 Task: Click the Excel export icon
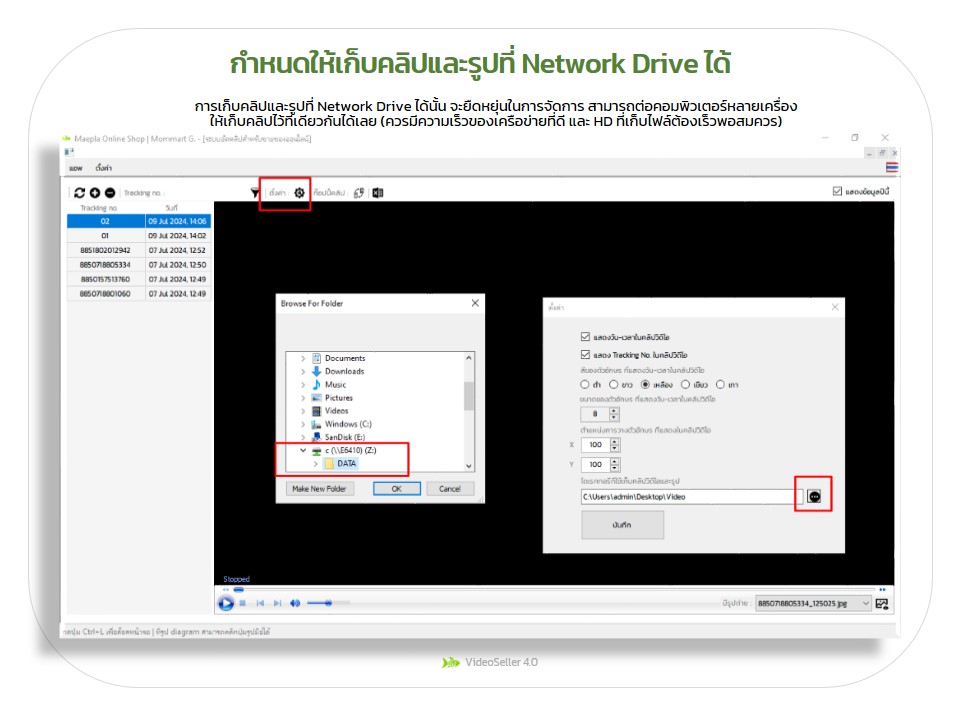tap(378, 193)
